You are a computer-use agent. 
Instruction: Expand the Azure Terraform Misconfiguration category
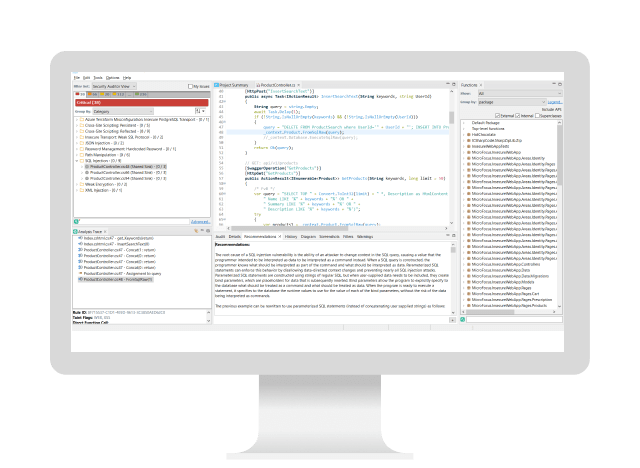(x=77, y=120)
